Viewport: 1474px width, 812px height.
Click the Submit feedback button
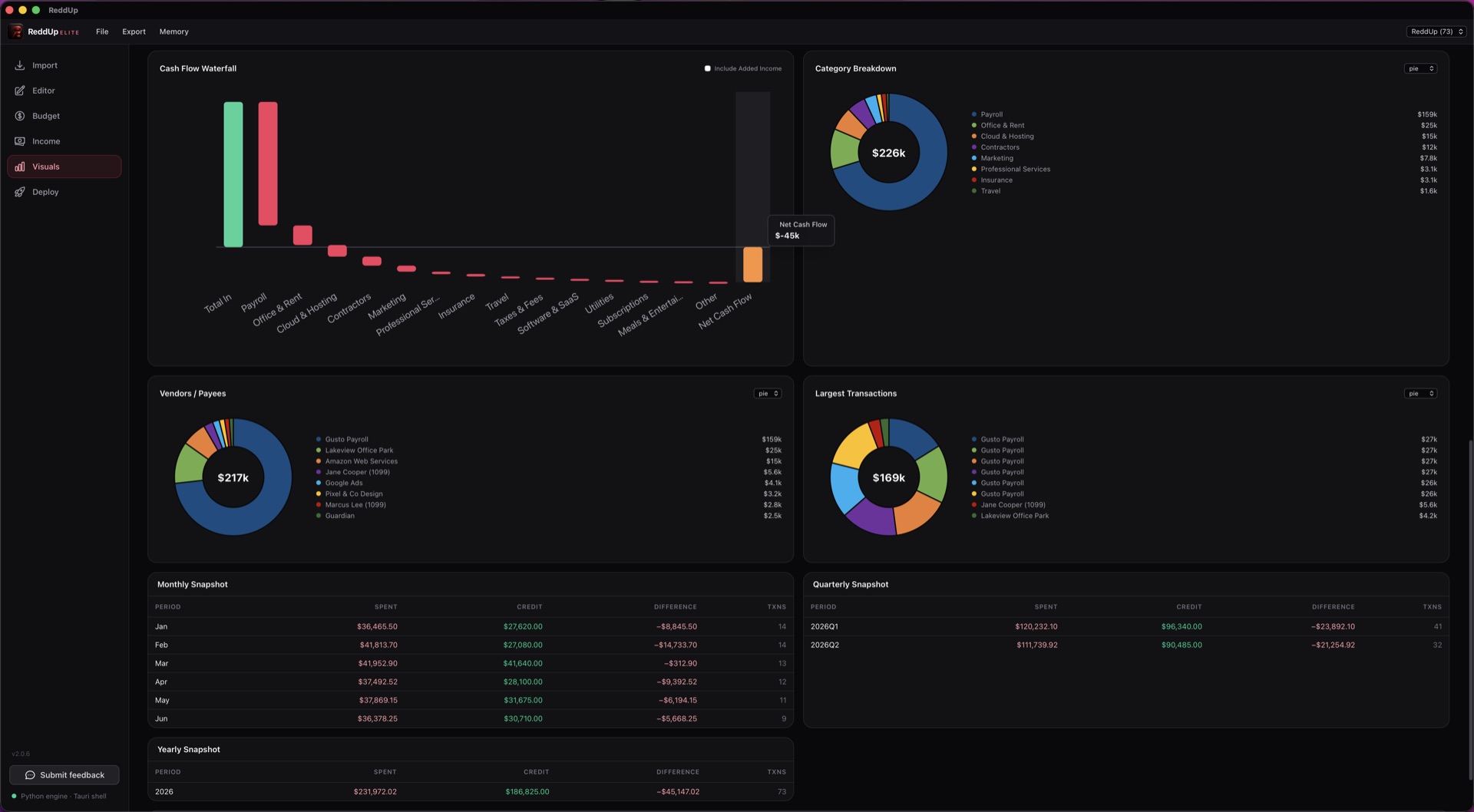[x=64, y=775]
